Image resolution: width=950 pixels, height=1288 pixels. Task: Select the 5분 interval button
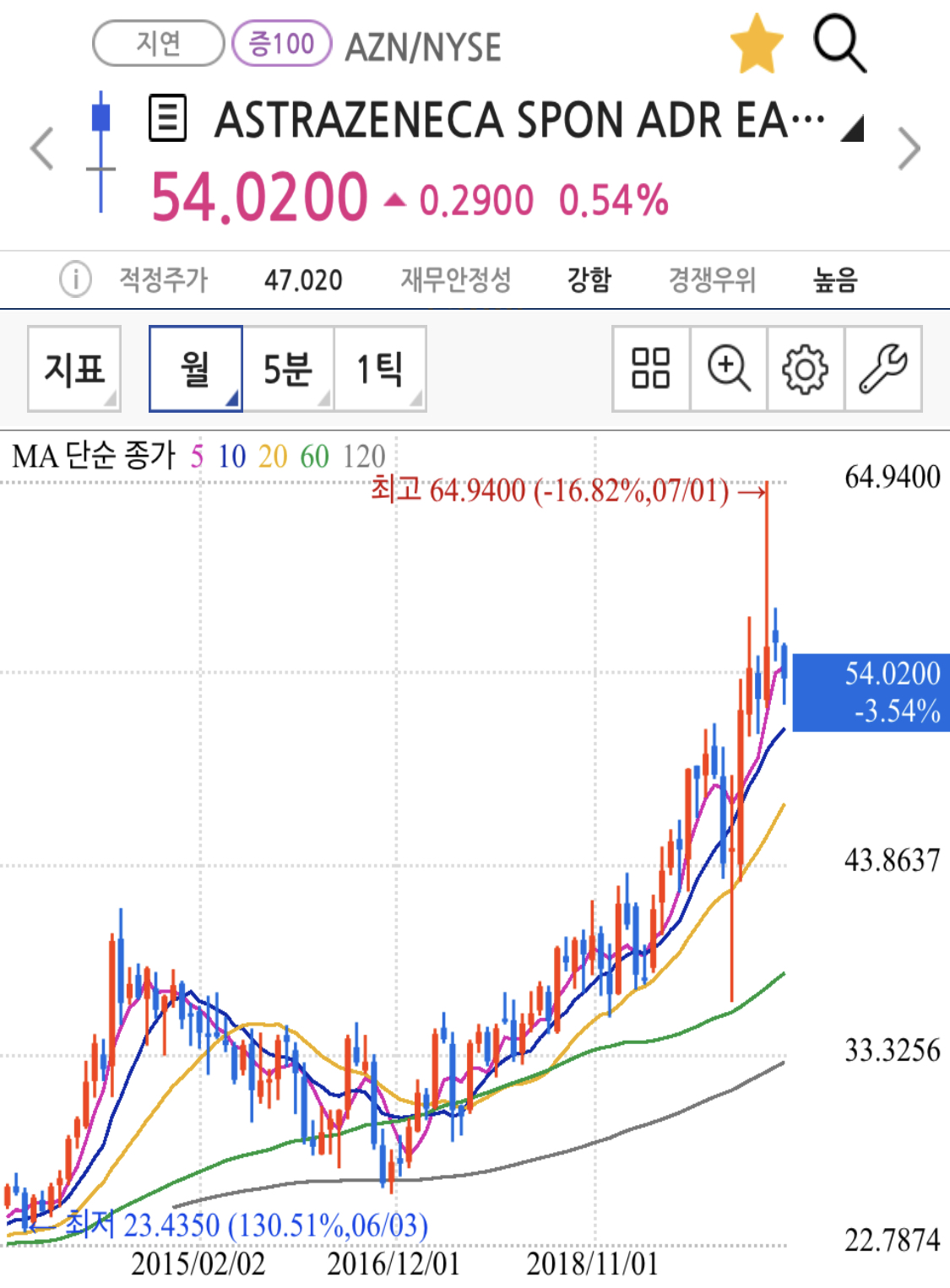point(288,369)
